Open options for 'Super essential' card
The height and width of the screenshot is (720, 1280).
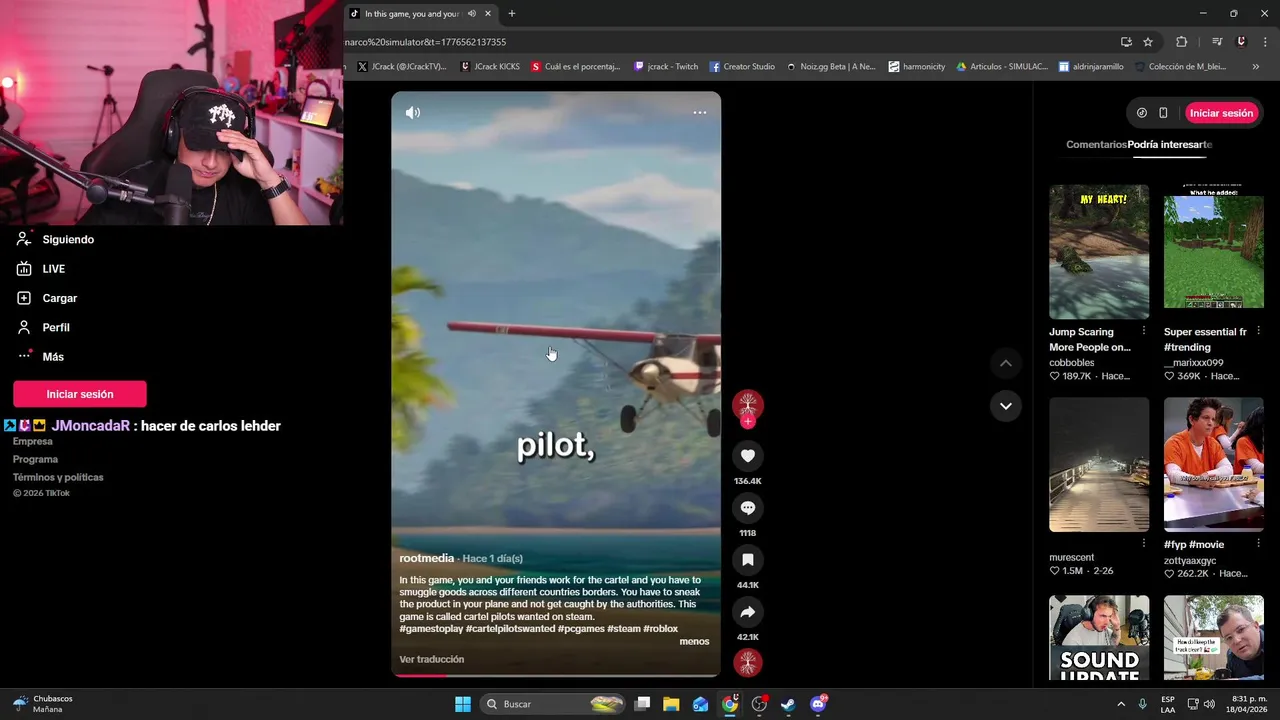tap(1259, 331)
